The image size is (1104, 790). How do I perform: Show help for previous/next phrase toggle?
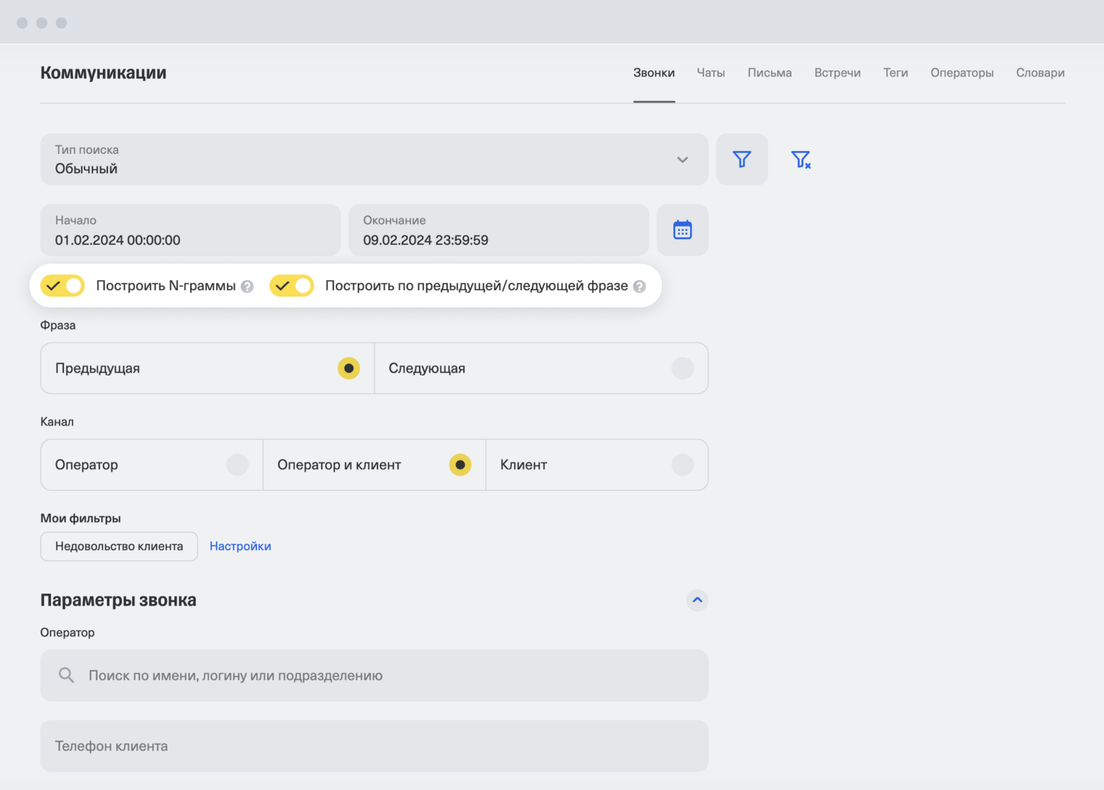click(639, 287)
